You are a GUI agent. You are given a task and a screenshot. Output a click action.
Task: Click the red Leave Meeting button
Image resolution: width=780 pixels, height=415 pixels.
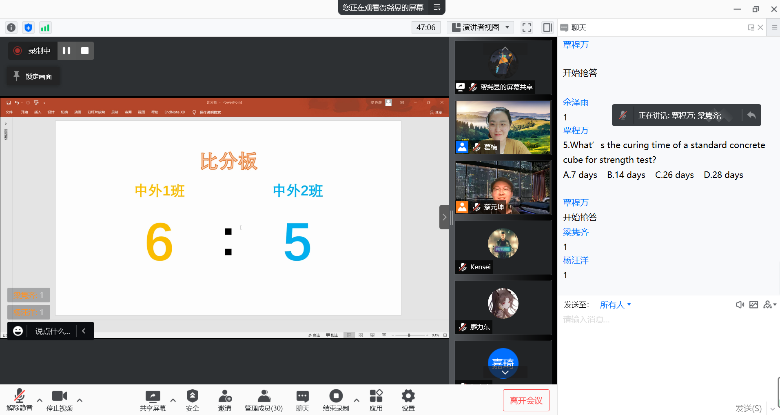526,400
